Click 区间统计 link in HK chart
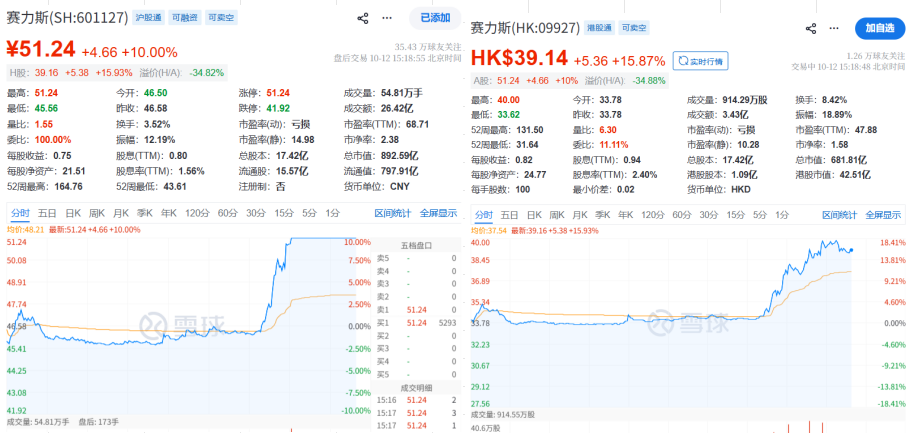This screenshot has width=912, height=433. pyautogui.click(x=839, y=215)
